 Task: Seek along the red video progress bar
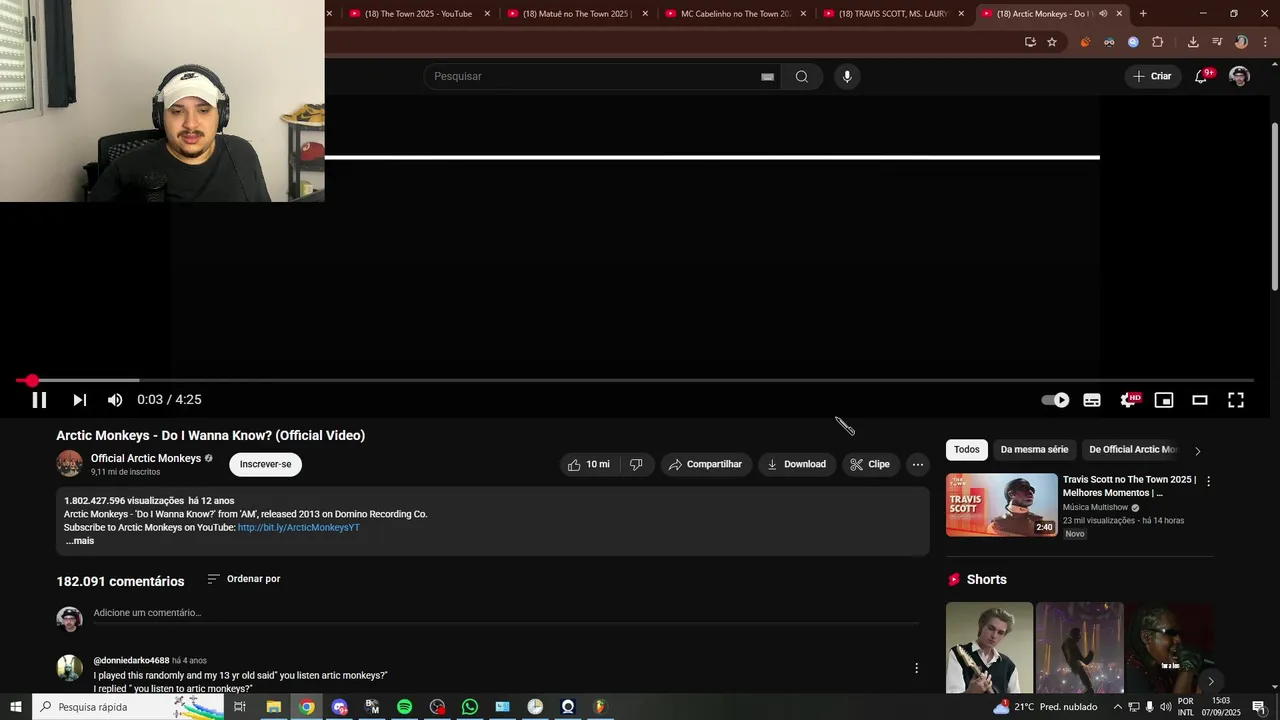634,381
